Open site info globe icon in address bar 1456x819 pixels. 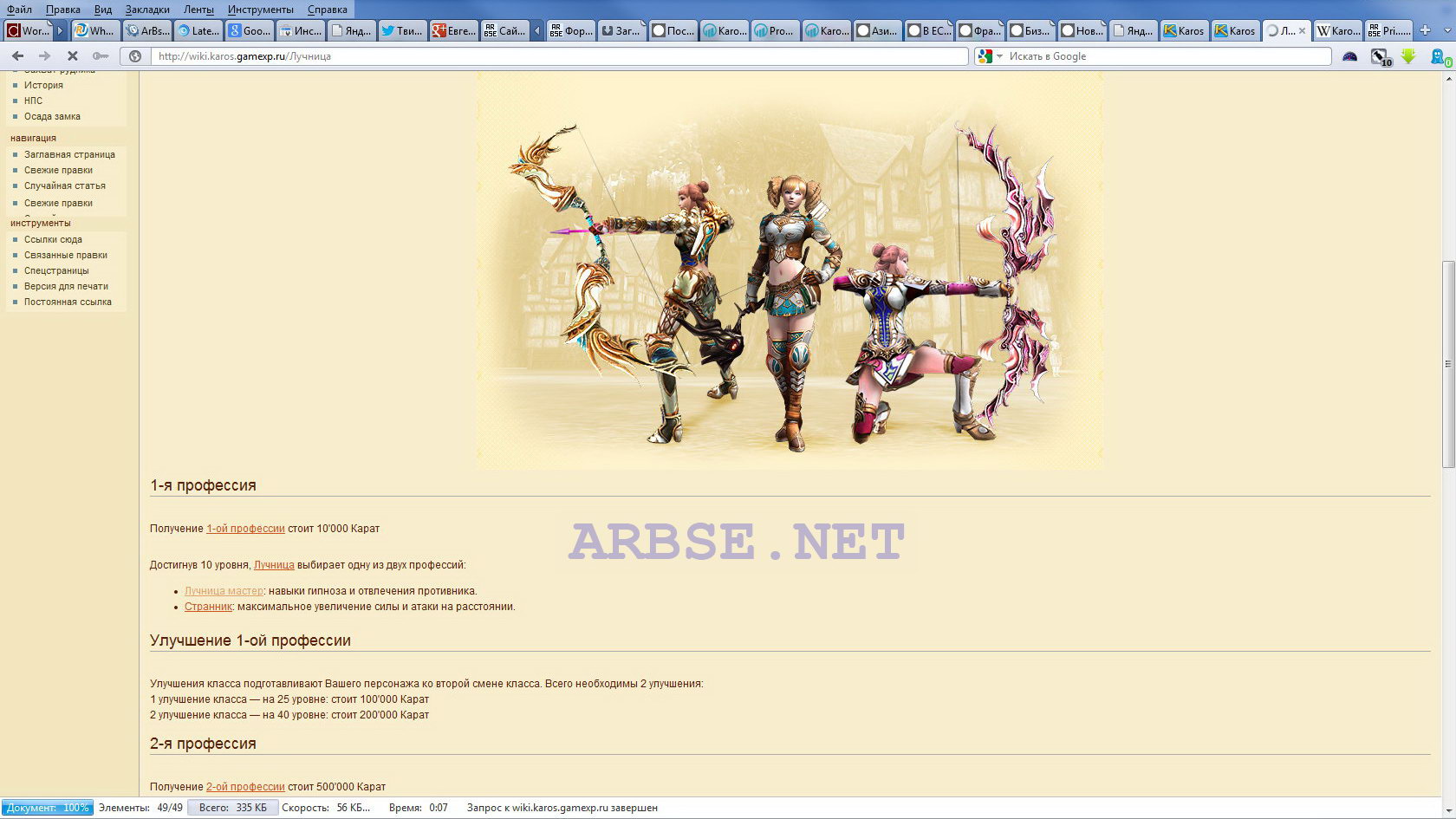click(135, 55)
